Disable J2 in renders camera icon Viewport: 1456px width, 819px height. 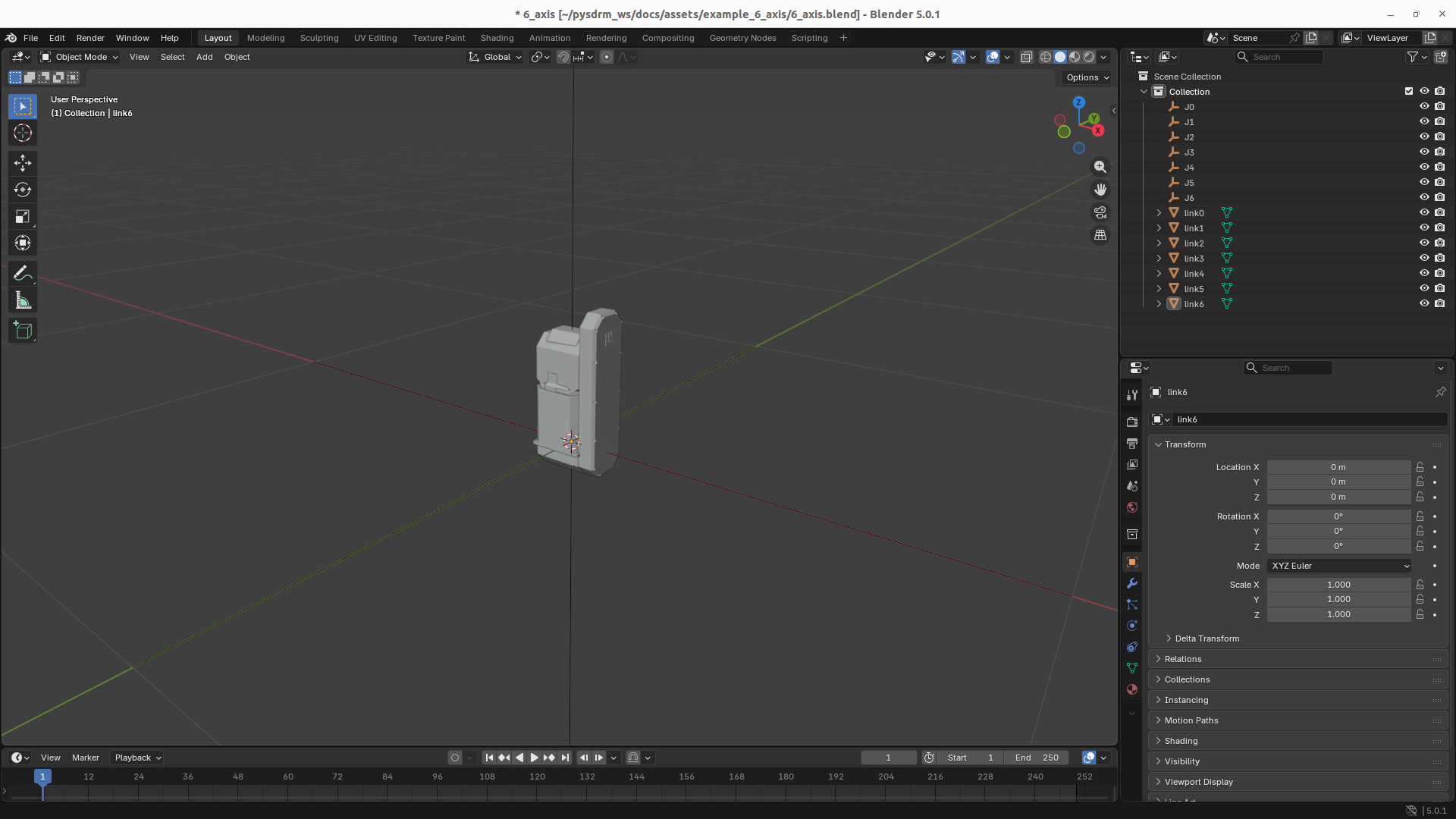(1439, 136)
